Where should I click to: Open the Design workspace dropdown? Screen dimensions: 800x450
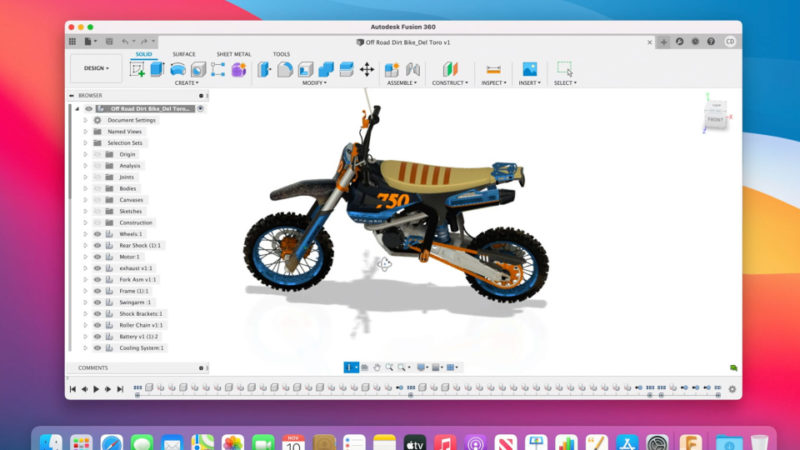(96, 68)
